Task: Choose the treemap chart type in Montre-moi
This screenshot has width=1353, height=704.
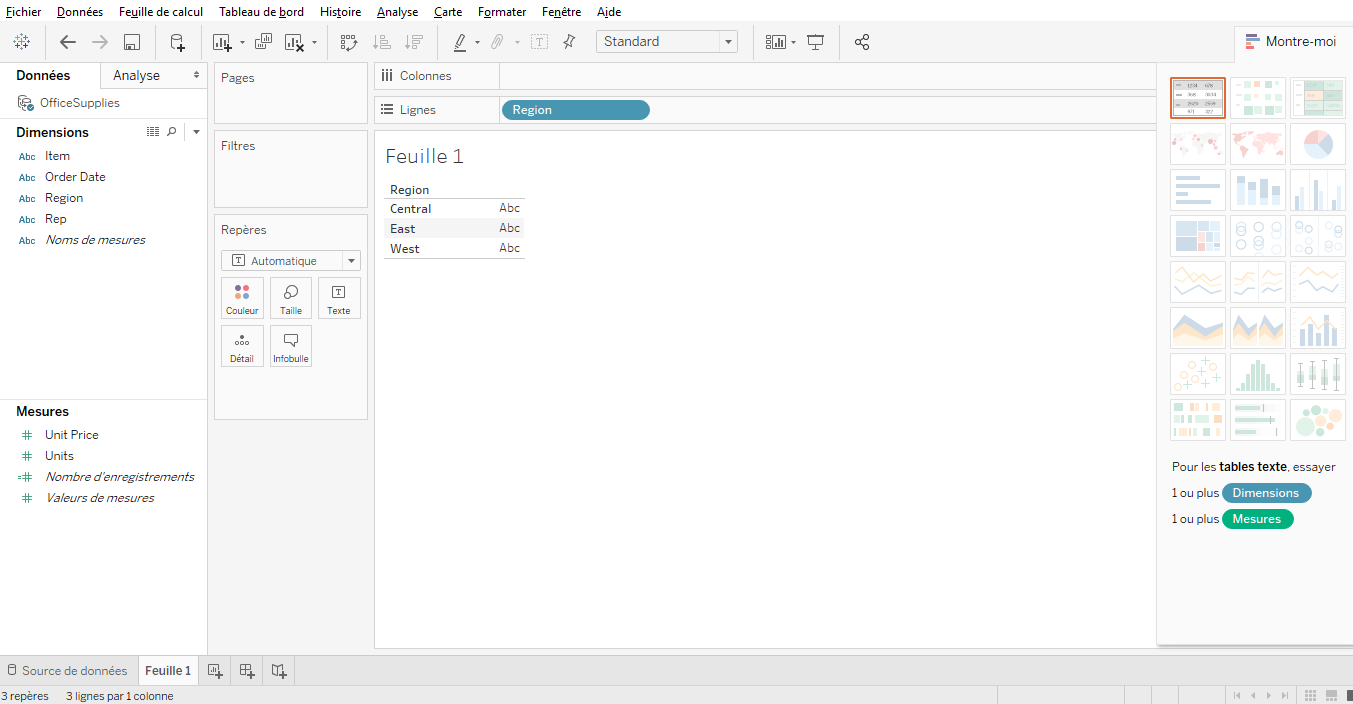Action: click(x=1198, y=235)
